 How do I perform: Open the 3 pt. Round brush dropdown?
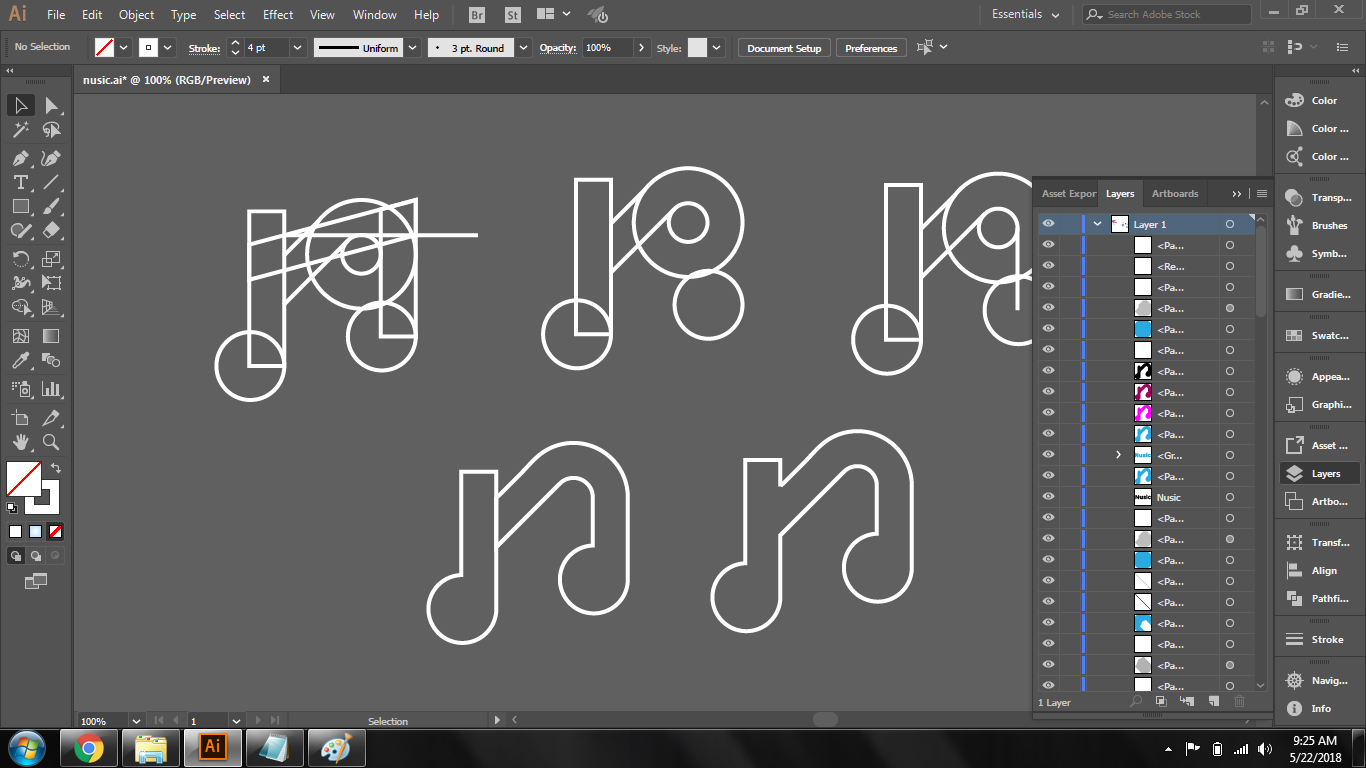click(524, 48)
